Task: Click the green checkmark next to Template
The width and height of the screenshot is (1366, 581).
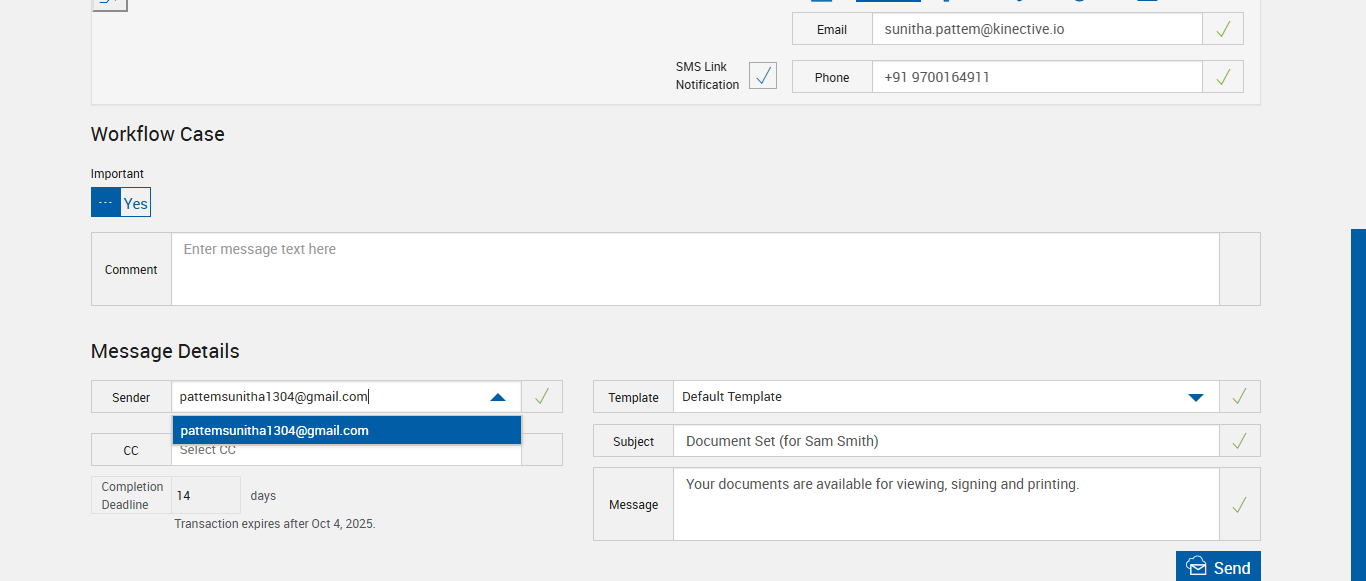Action: [1239, 397]
